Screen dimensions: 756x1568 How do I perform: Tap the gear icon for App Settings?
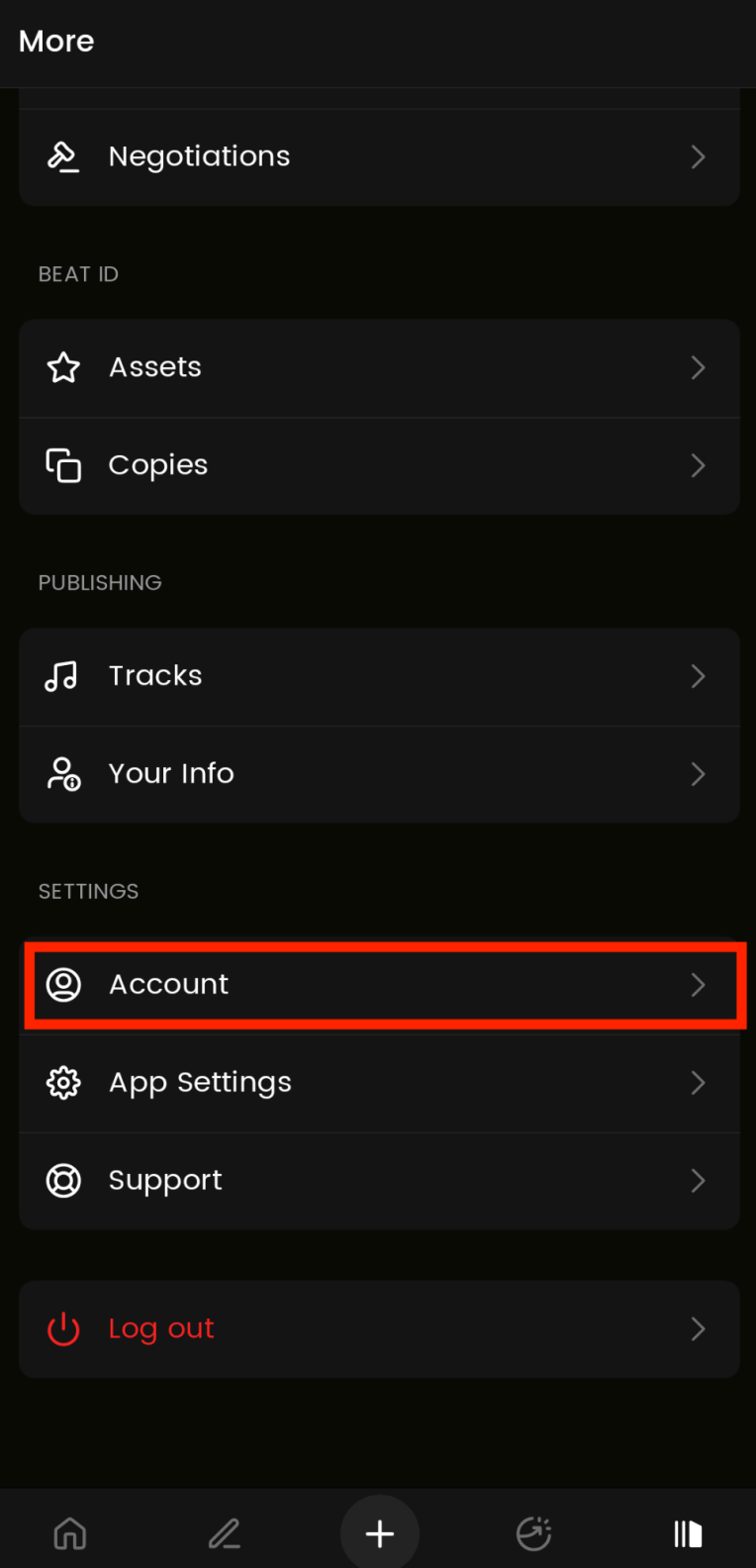(63, 1082)
